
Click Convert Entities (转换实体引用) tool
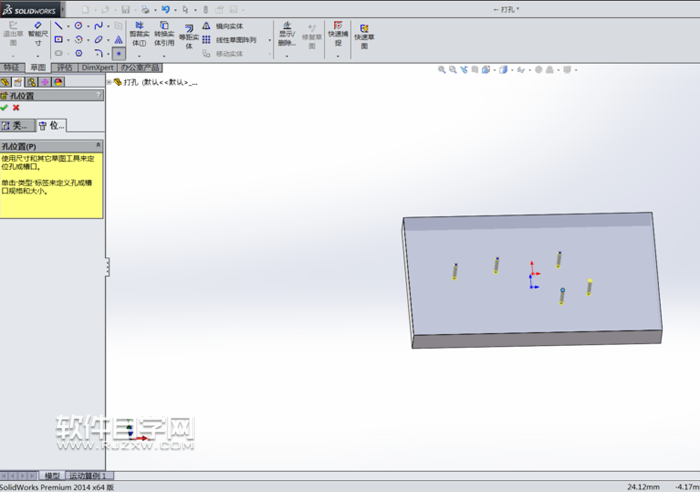tap(164, 34)
